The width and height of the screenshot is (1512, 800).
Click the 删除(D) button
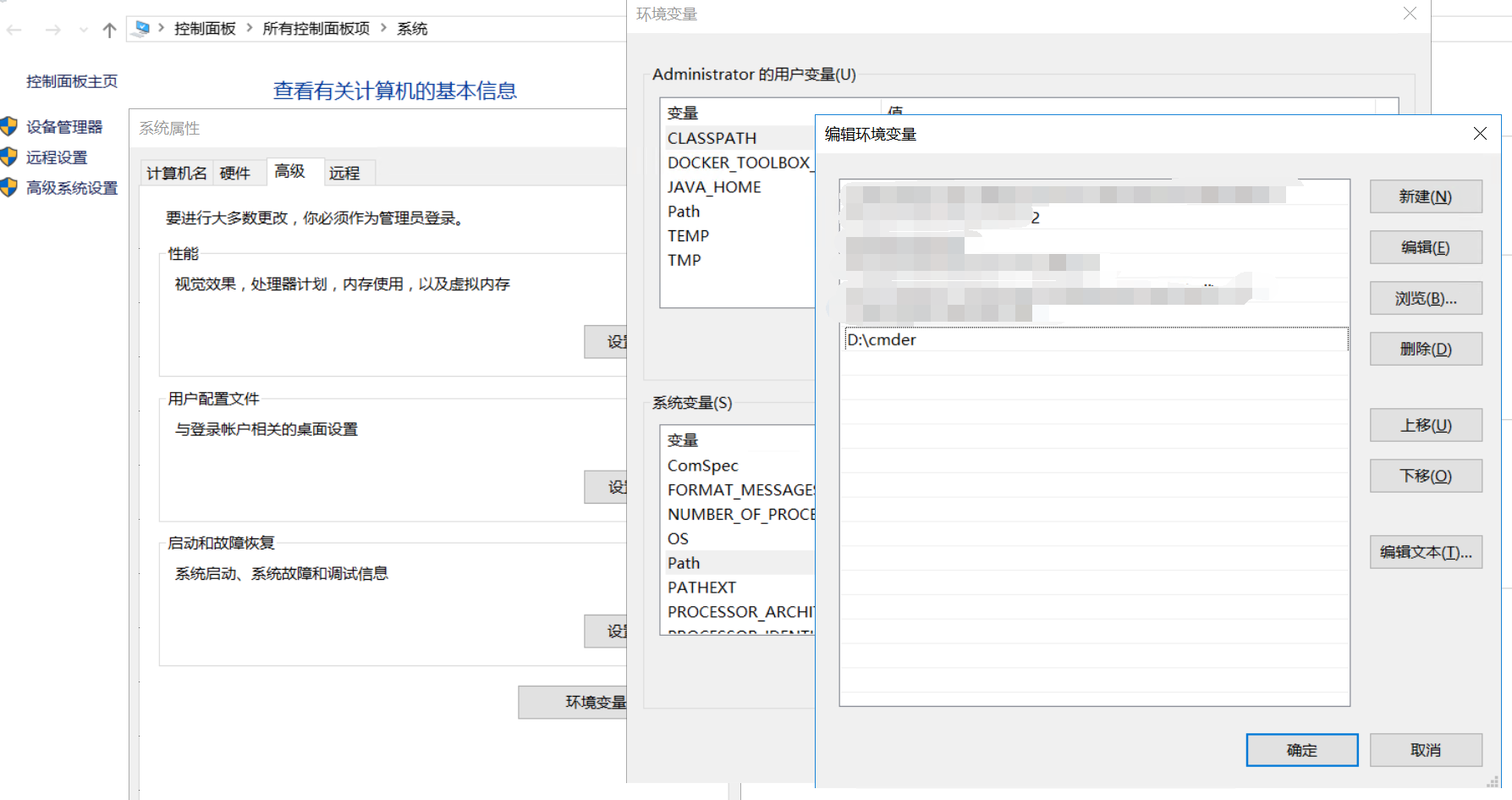1426,348
